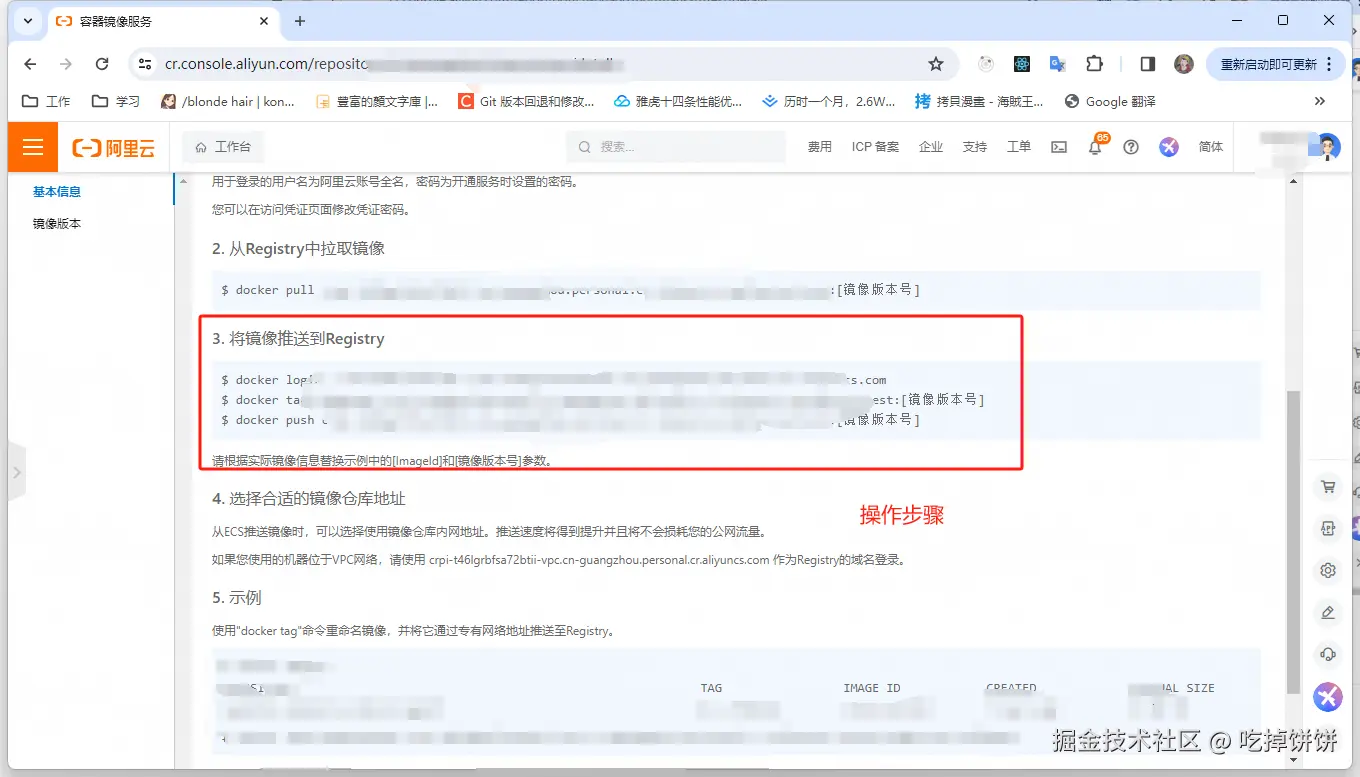Click the VPC registry domain address text
The image size is (1360, 777).
click(x=599, y=560)
